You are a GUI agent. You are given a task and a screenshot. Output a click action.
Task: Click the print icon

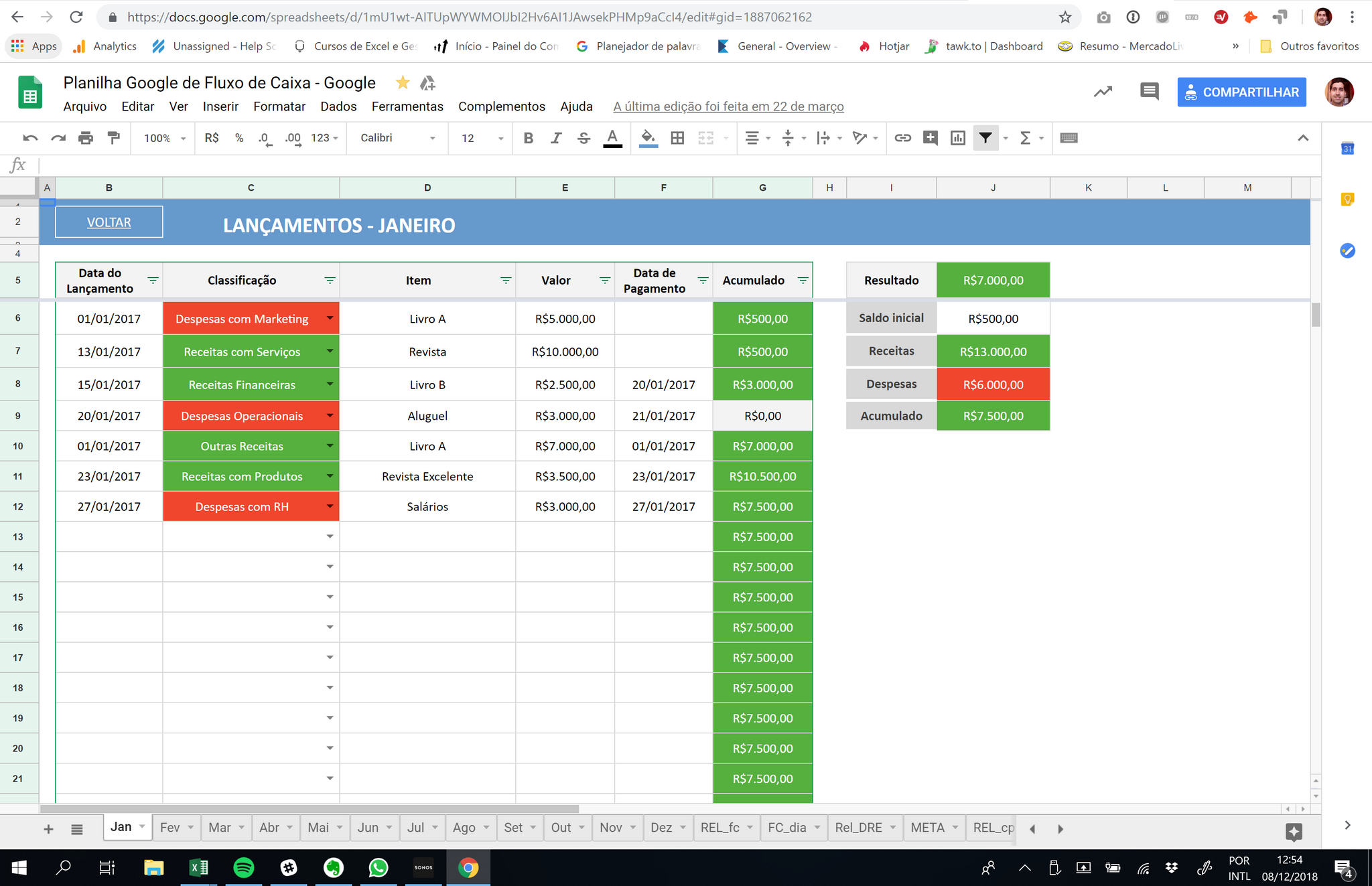point(86,138)
